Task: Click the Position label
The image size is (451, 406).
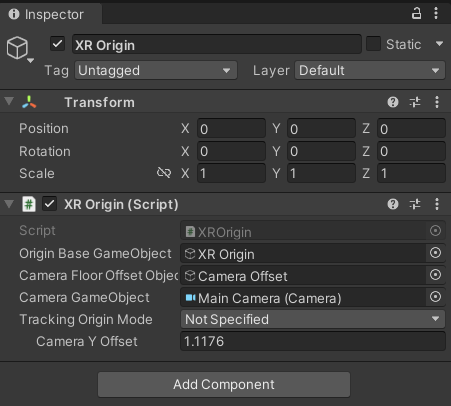Action: click(44, 129)
